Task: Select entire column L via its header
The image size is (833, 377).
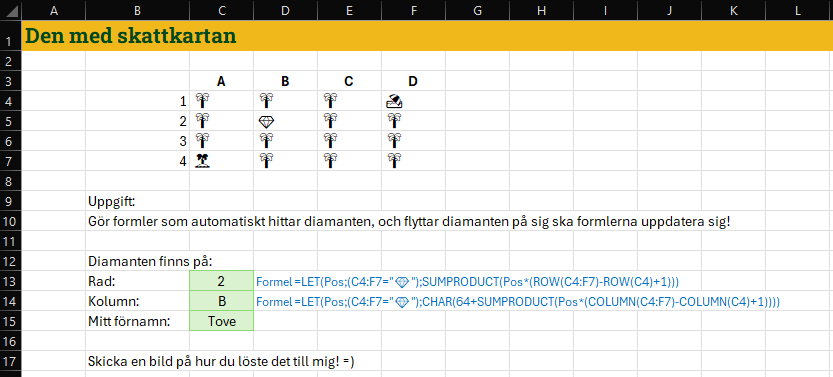Action: [x=798, y=10]
